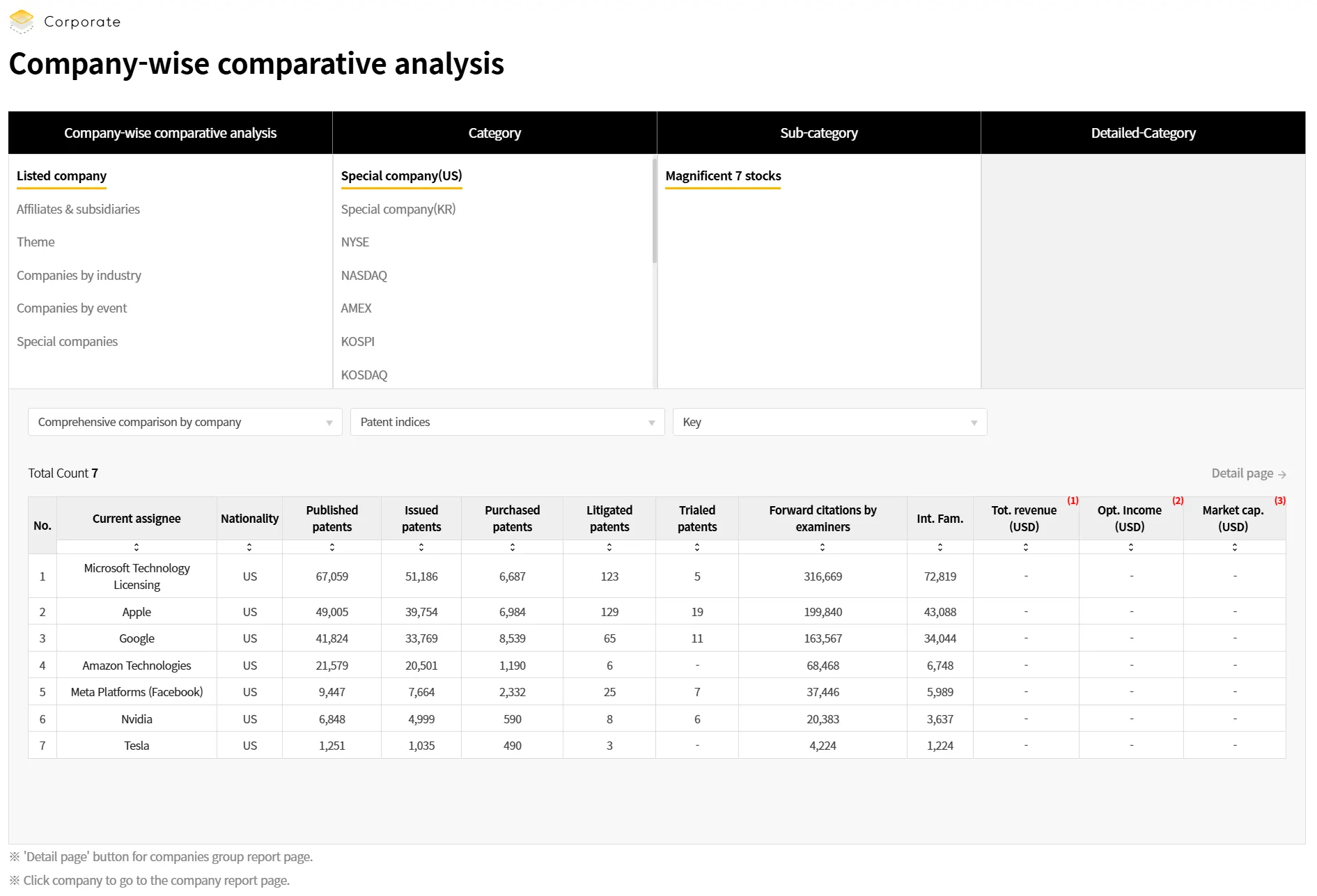Viewport: 1317px width, 896px height.
Task: Sort by Issued patents column
Action: [x=421, y=547]
